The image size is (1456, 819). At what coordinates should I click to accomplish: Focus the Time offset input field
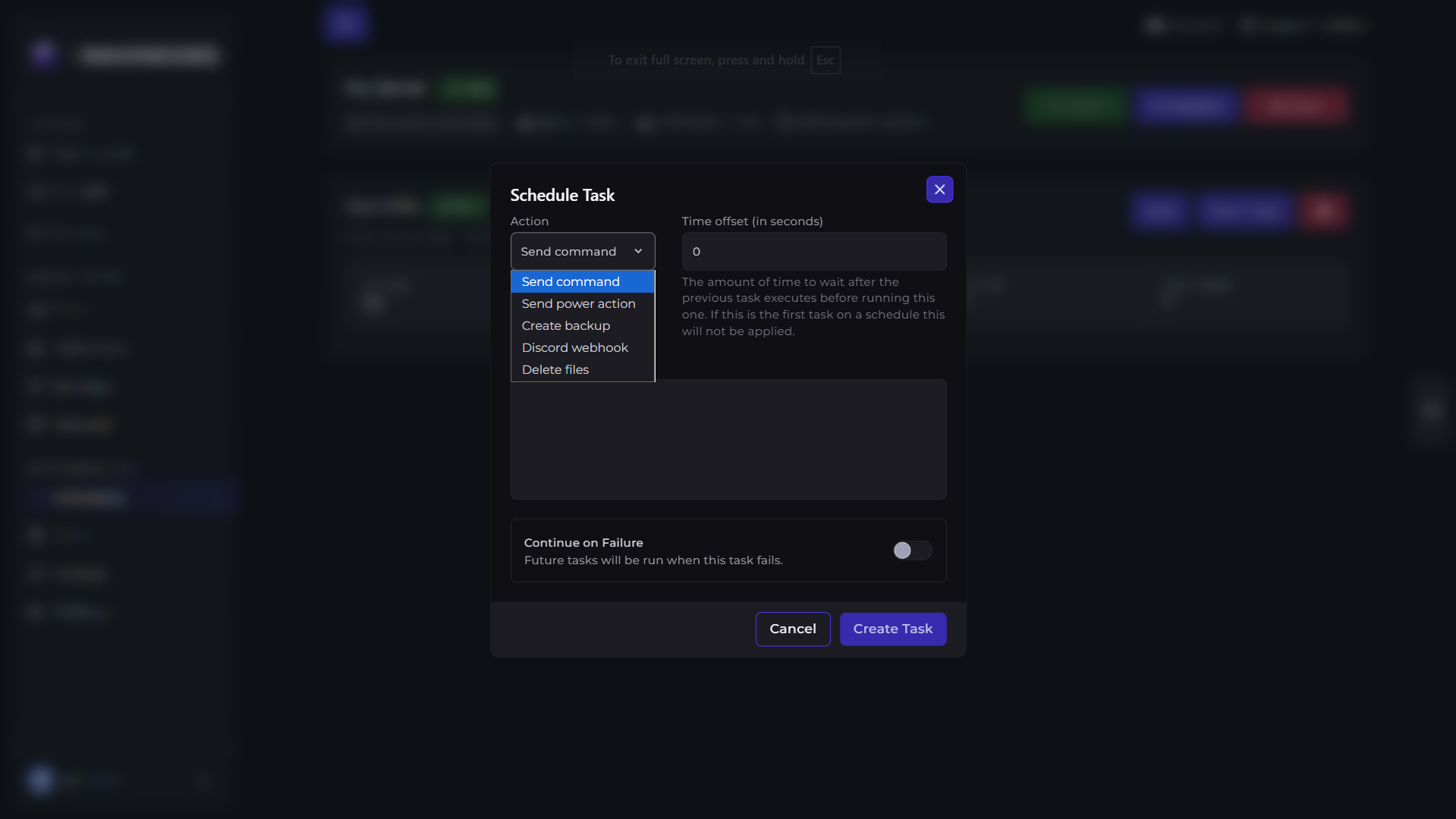[x=814, y=251]
